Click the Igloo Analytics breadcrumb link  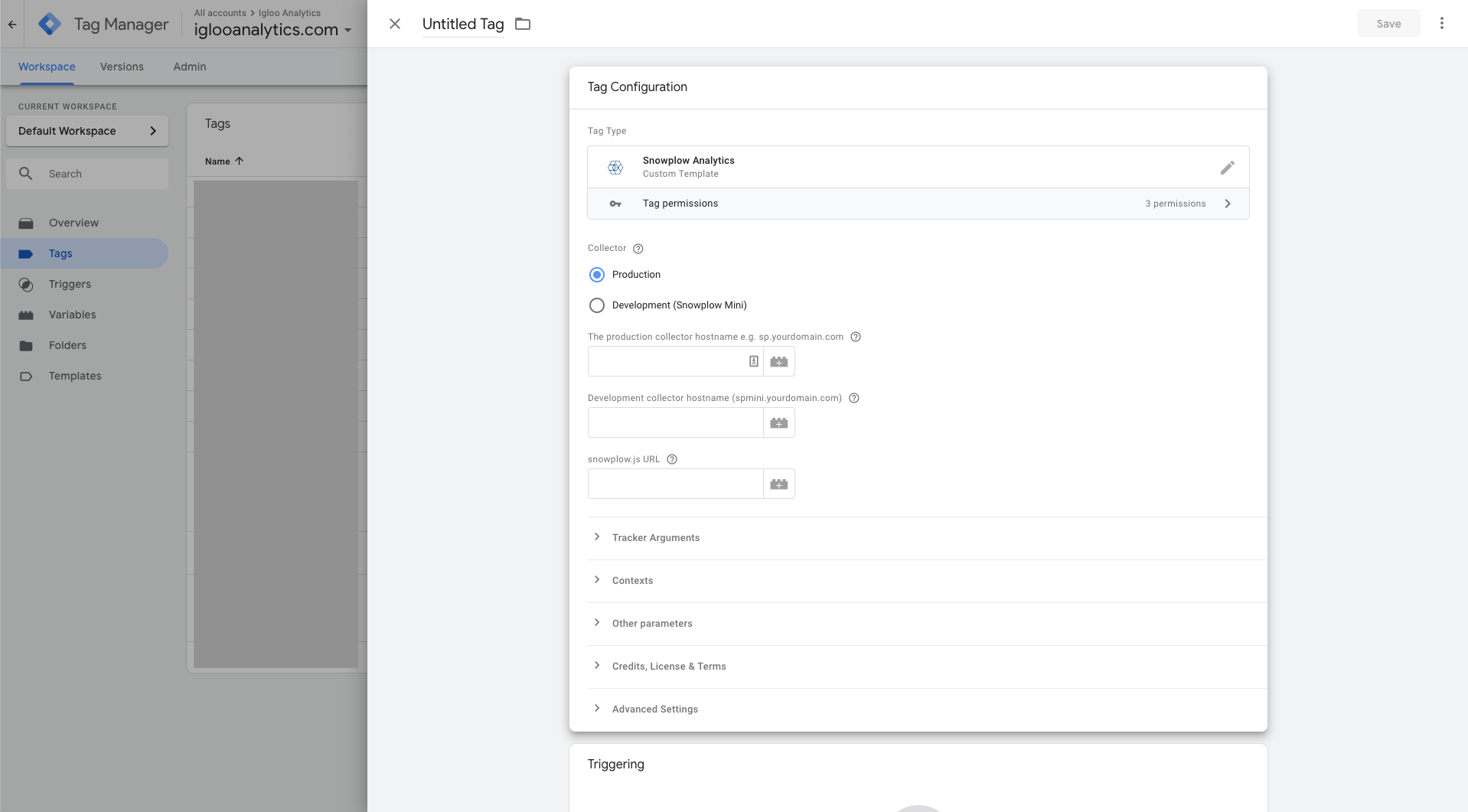click(x=289, y=13)
